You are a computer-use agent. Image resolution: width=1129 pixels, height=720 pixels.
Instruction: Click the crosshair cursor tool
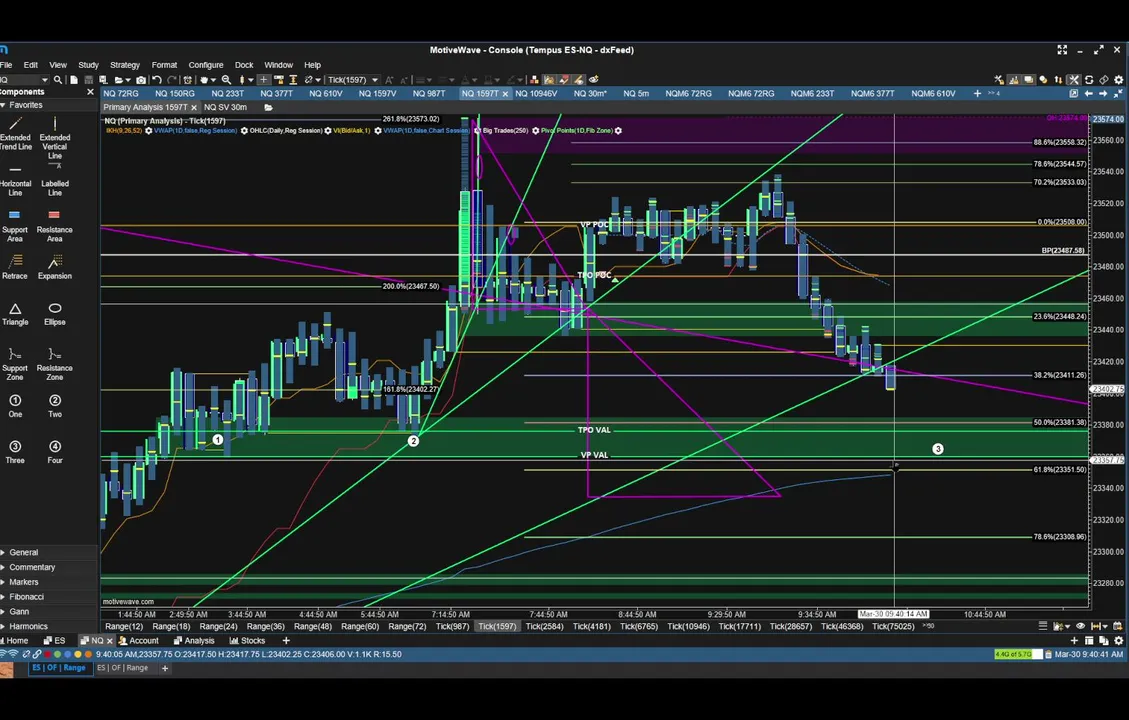tap(264, 80)
